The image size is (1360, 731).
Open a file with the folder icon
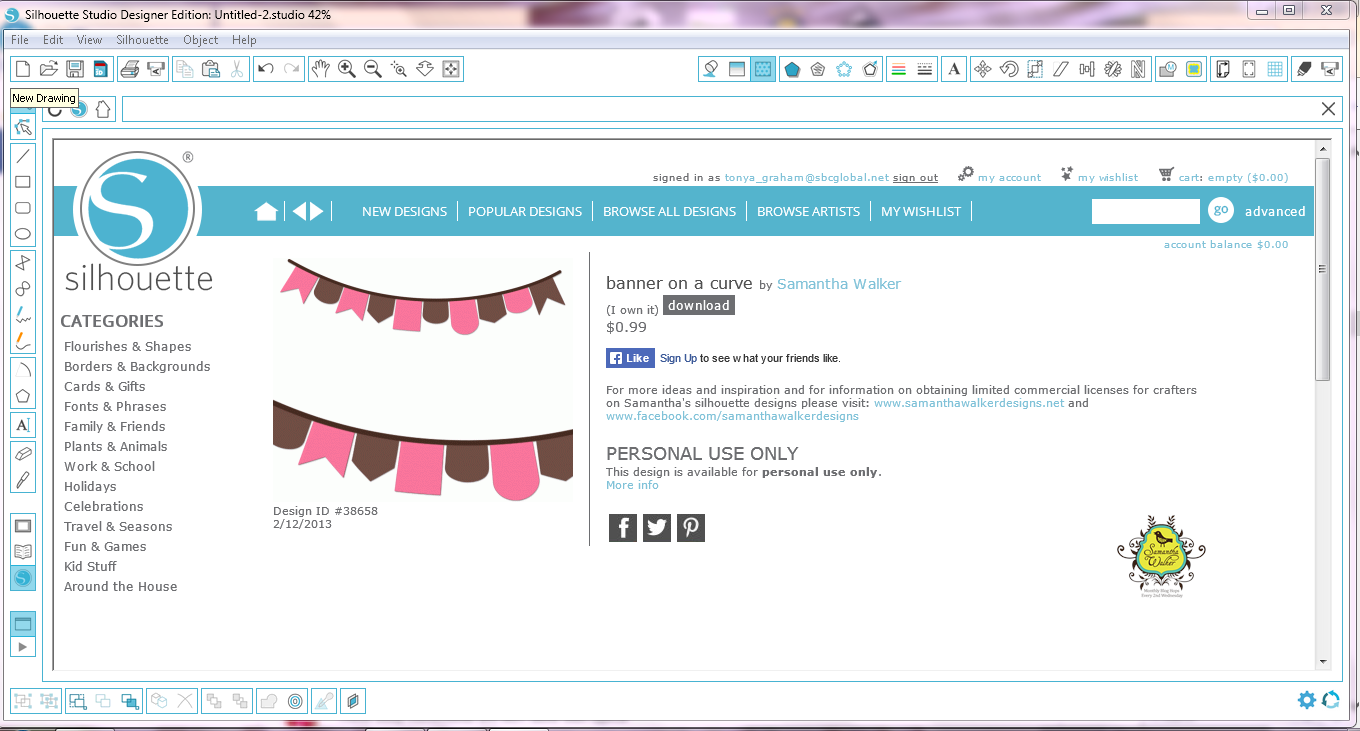[x=48, y=69]
